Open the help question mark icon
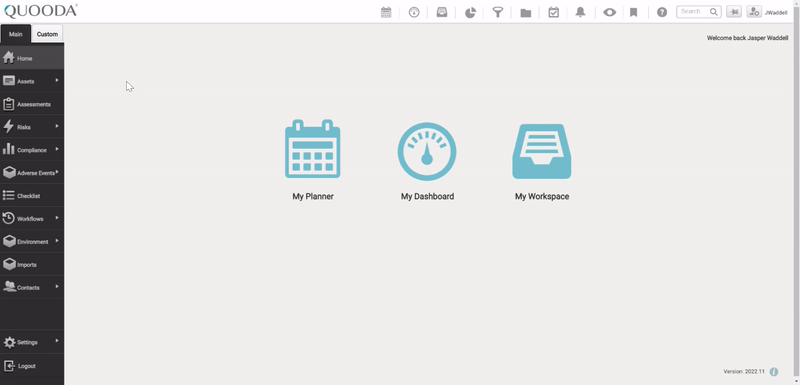The width and height of the screenshot is (800, 385). (662, 12)
